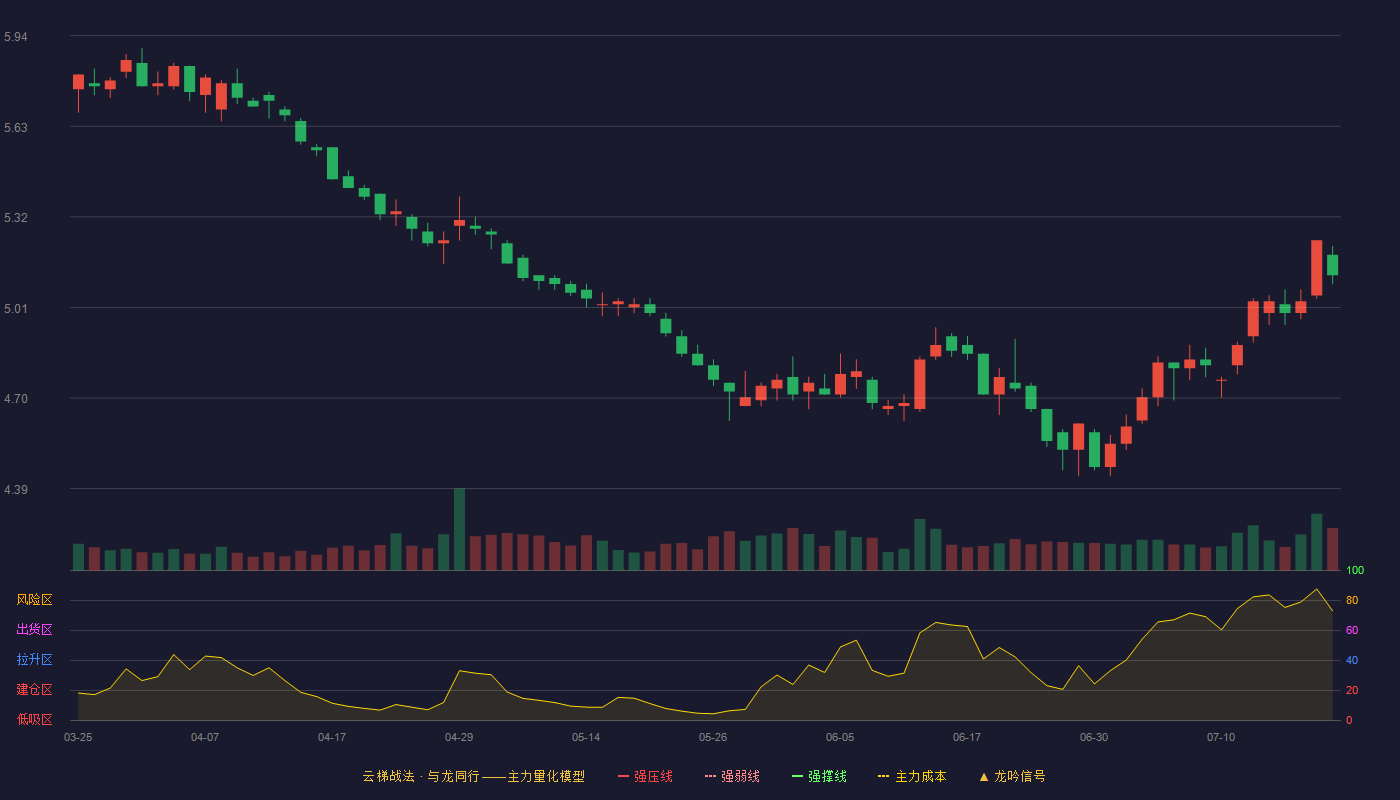Select the 风险区 zone label
This screenshot has width=1400, height=800.
pyautogui.click(x=34, y=600)
